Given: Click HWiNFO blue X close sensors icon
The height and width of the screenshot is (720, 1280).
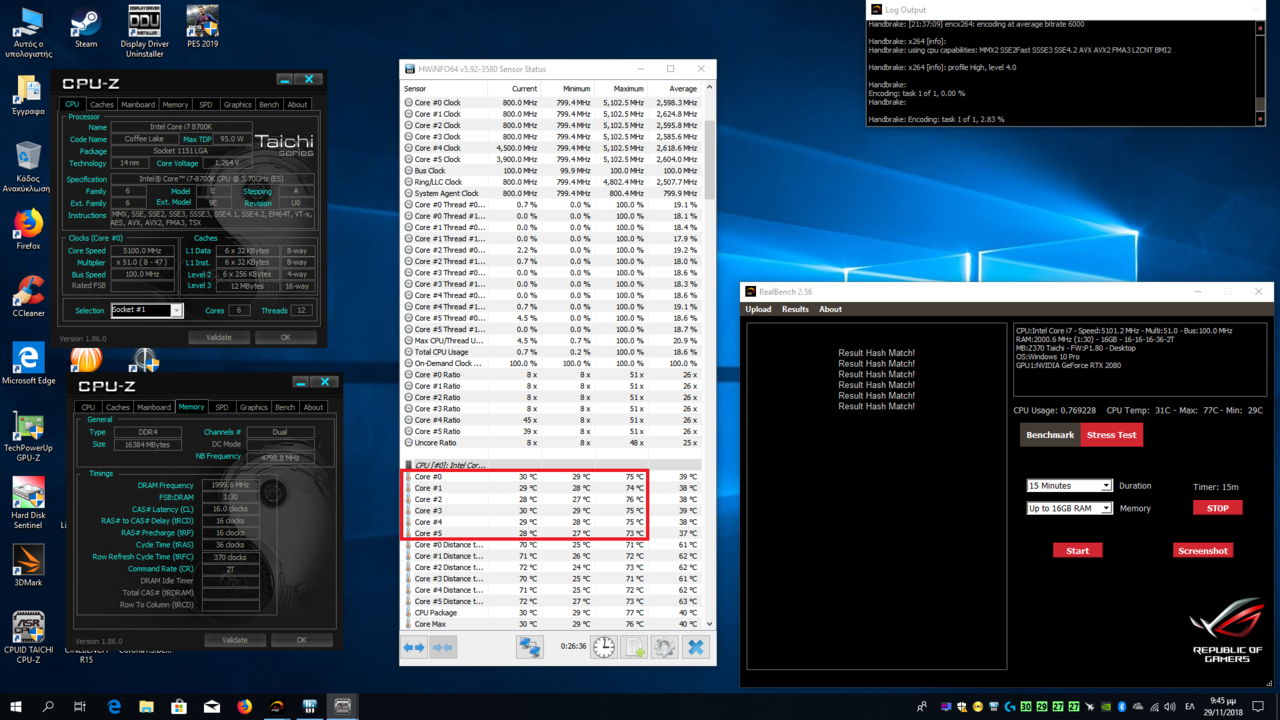Looking at the screenshot, I should tap(696, 647).
